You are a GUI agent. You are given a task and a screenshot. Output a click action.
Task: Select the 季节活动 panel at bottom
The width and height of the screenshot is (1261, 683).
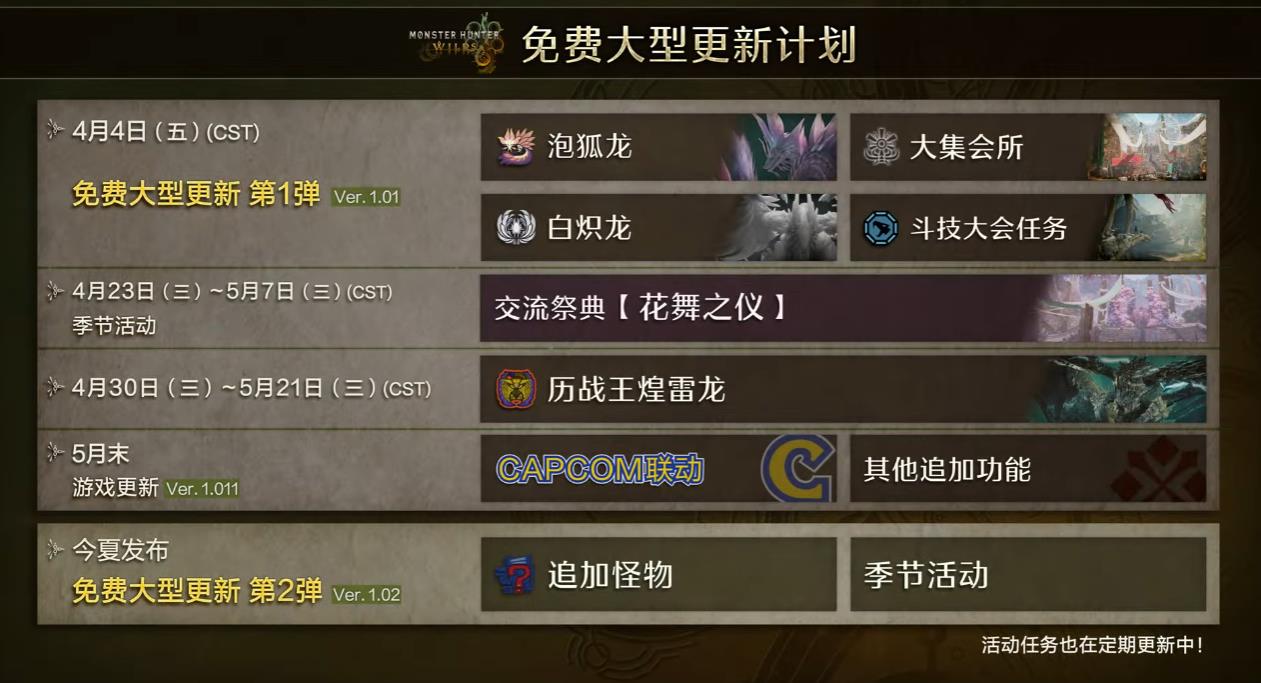(x=1028, y=575)
